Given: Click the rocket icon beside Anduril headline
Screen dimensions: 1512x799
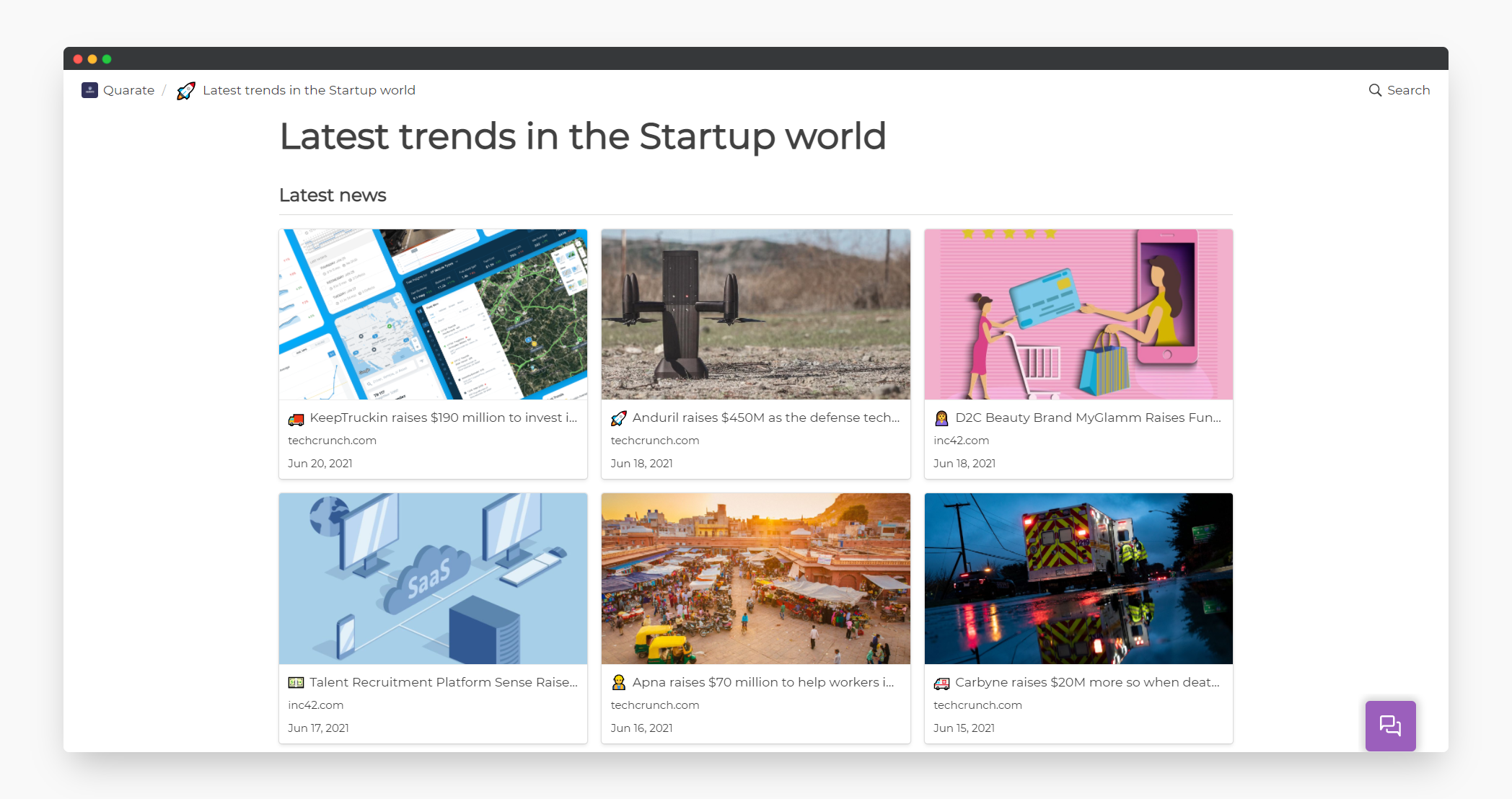Looking at the screenshot, I should (x=618, y=418).
